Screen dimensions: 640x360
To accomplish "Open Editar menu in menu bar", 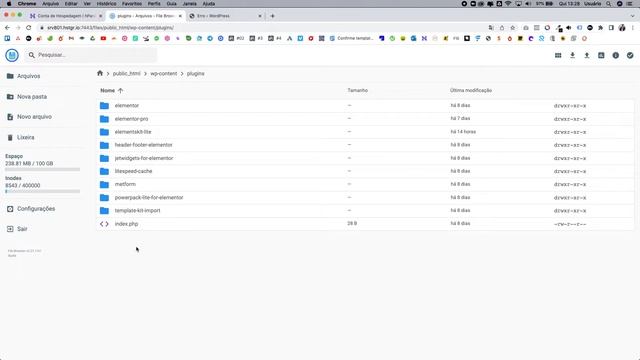I will [71, 4].
